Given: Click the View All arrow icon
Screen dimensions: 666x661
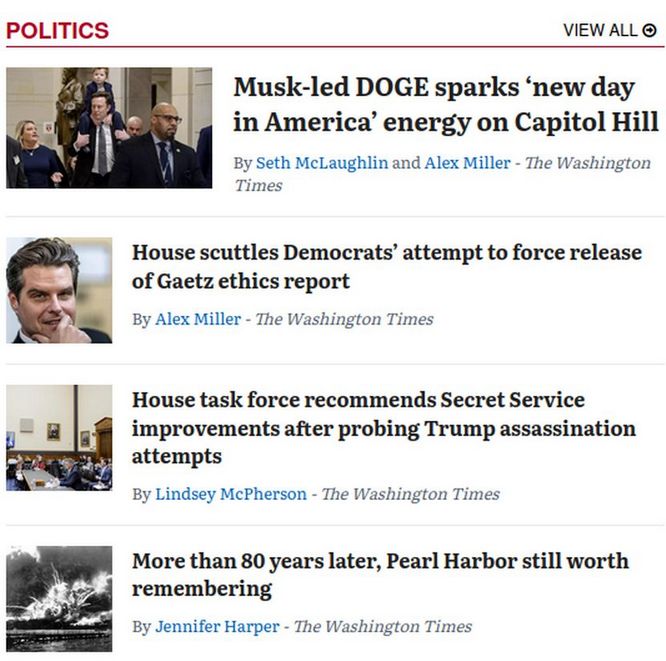Looking at the screenshot, I should click(x=650, y=30).
